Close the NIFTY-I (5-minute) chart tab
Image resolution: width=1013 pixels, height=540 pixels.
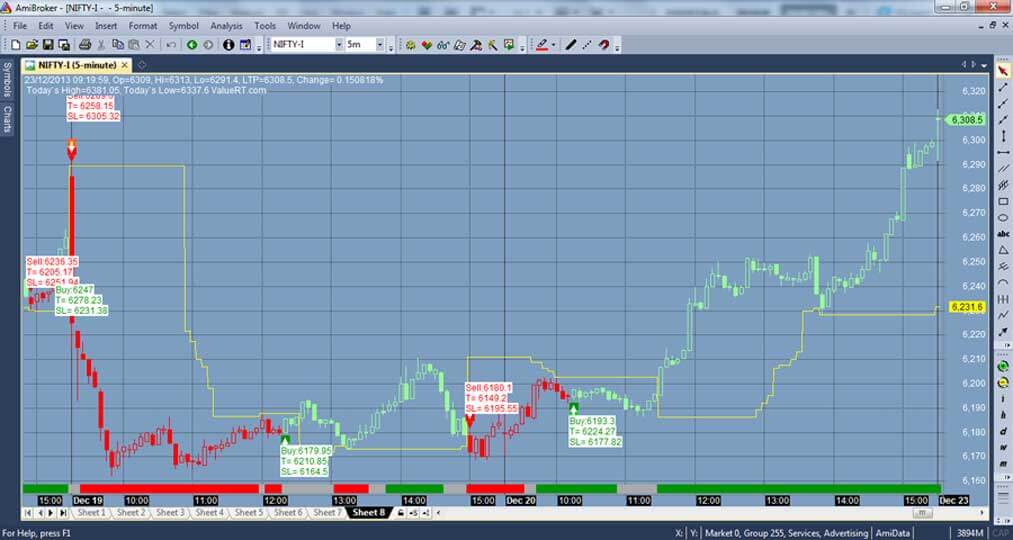coord(125,65)
